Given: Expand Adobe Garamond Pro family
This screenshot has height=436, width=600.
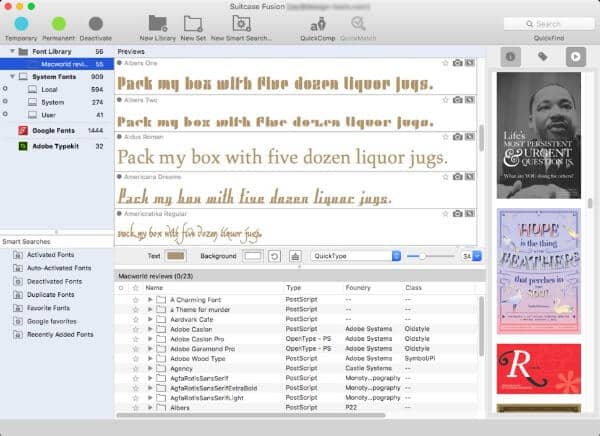Looking at the screenshot, I should (150, 349).
